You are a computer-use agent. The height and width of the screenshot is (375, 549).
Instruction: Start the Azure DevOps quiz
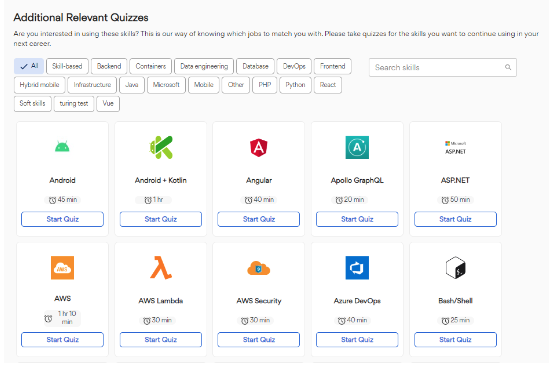tap(357, 340)
